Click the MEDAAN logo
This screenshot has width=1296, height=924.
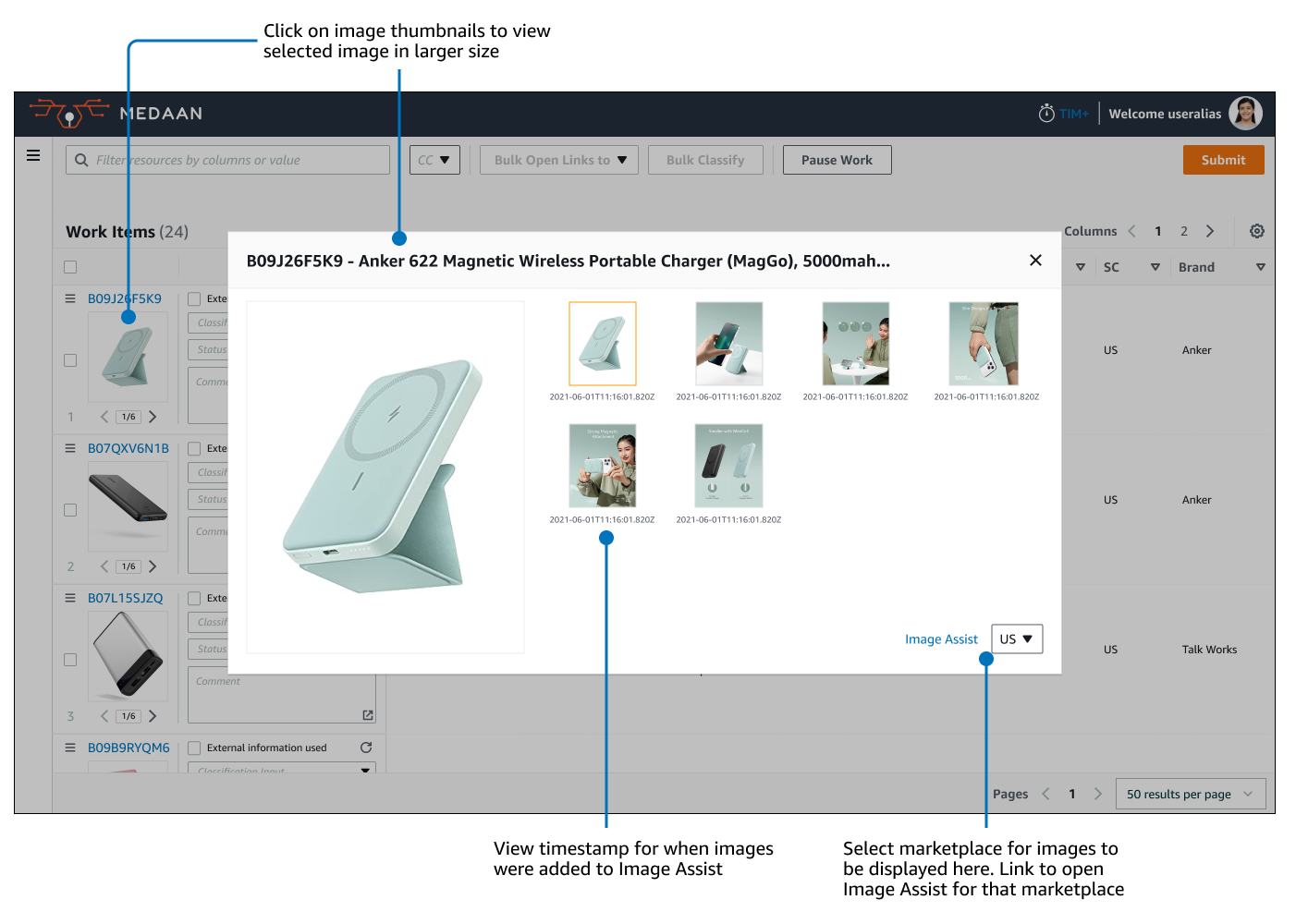pos(116,113)
